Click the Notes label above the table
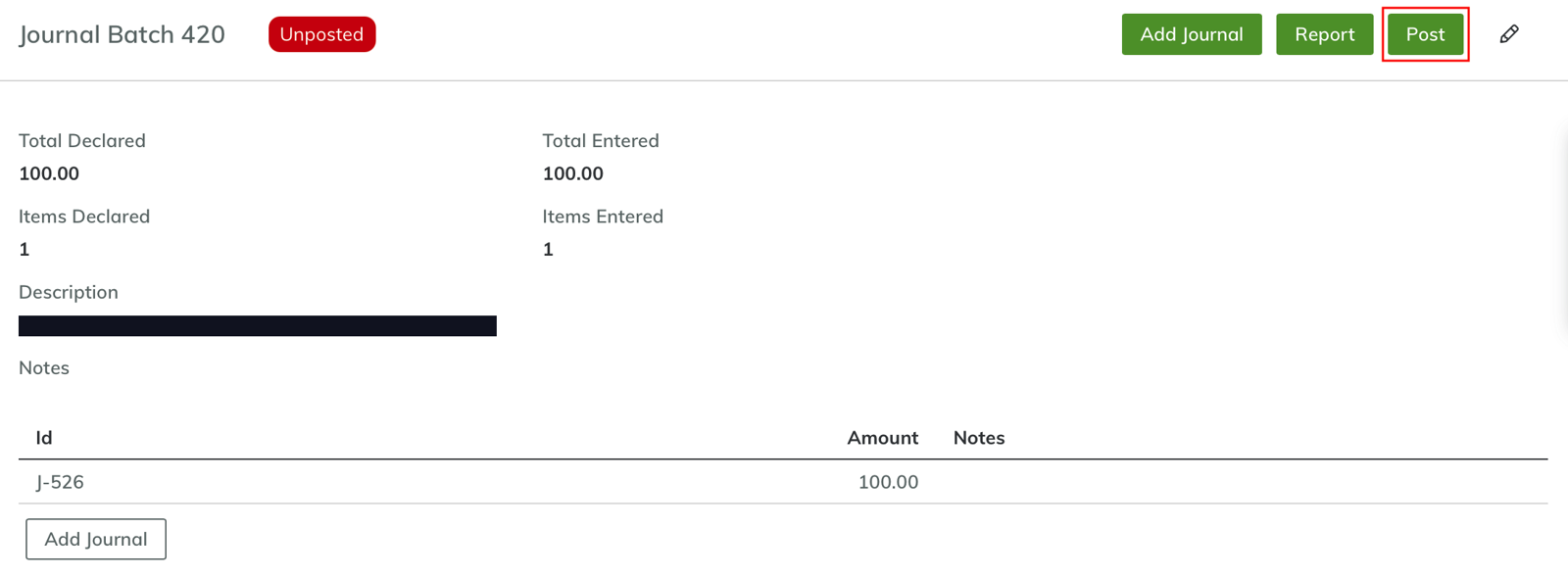Image resolution: width=1568 pixels, height=577 pixels. tap(44, 368)
